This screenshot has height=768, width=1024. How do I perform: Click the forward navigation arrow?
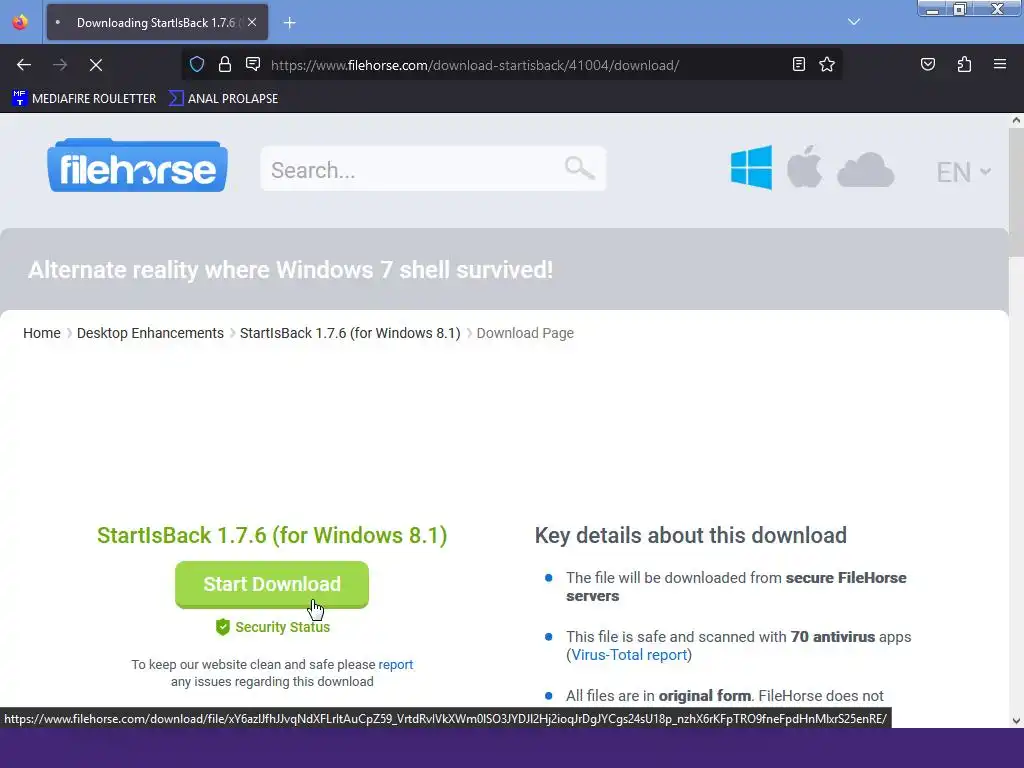60,65
